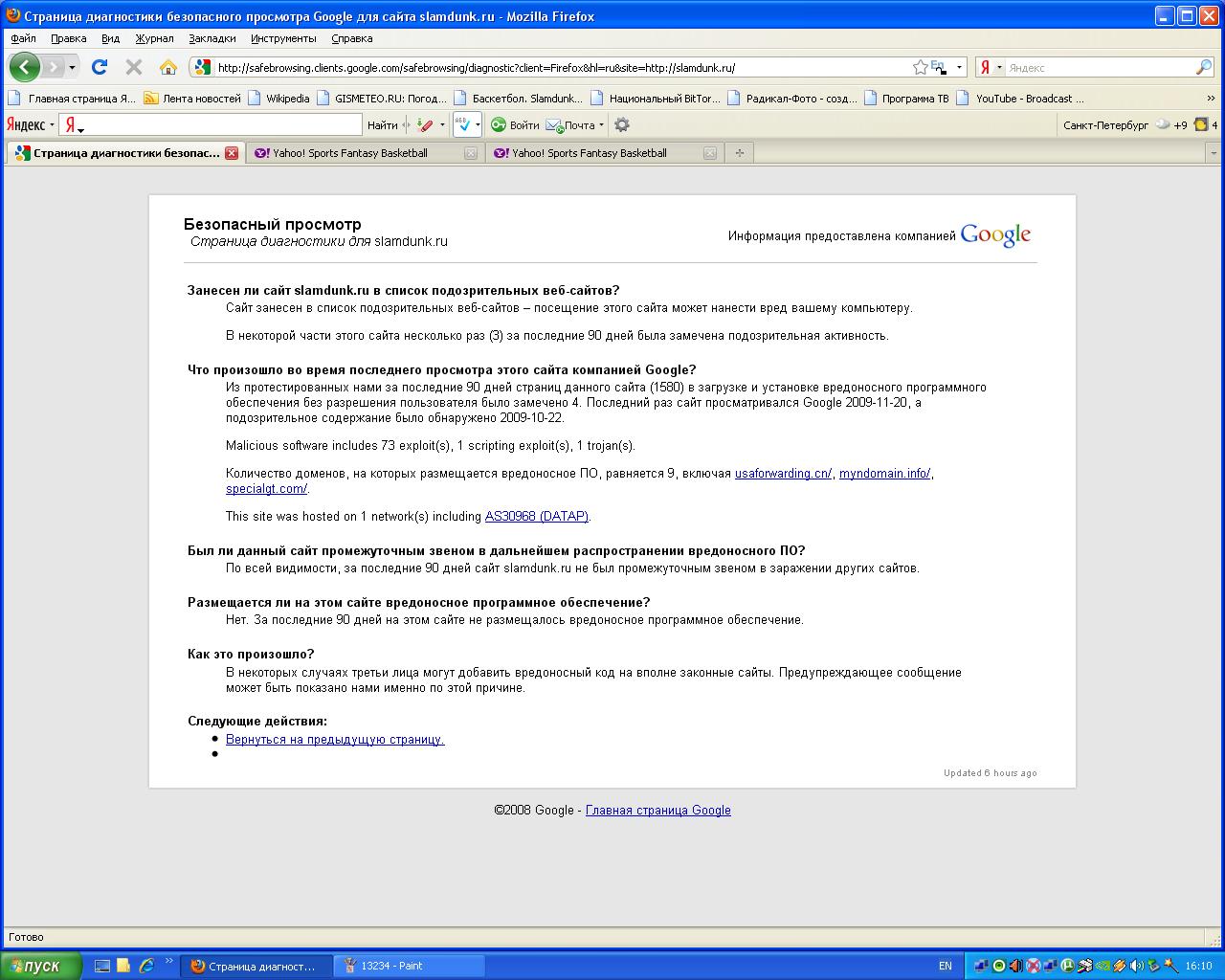Open the Программа ТВ bookmark
1225x980 pixels.
pyautogui.click(x=907, y=98)
